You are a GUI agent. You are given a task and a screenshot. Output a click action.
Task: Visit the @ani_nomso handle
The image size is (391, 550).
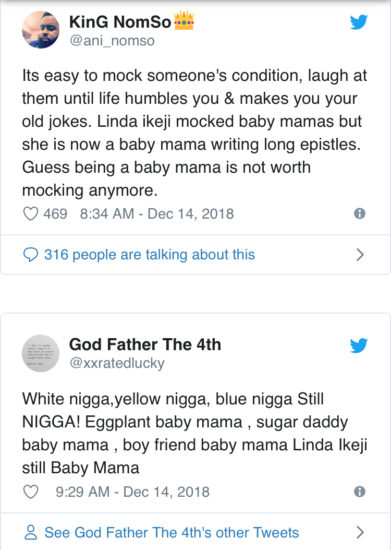coord(112,41)
